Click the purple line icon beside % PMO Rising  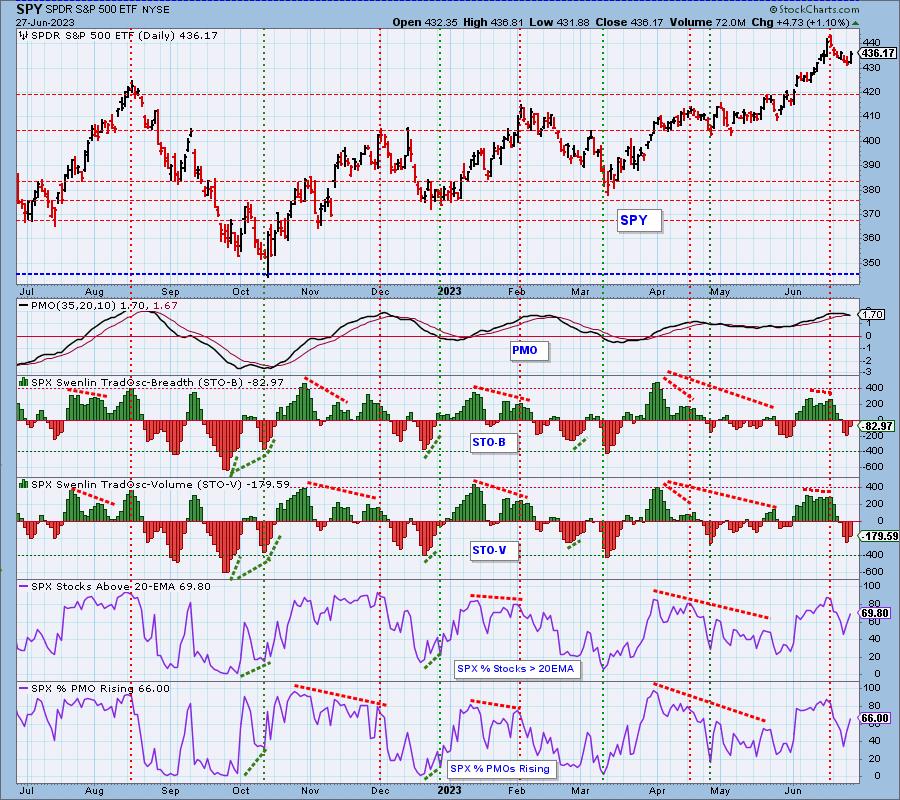(24, 689)
